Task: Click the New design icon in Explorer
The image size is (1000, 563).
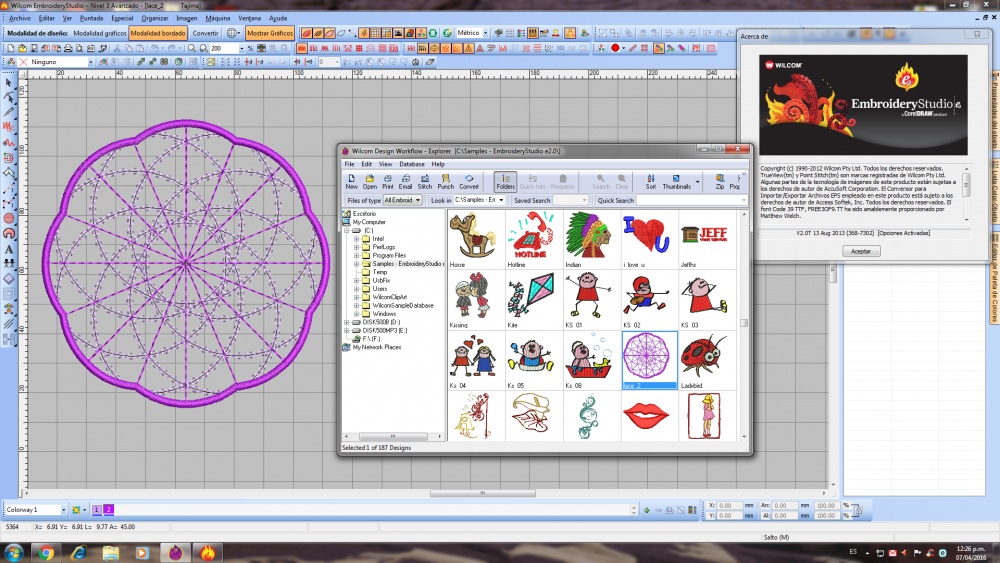Action: 351,180
